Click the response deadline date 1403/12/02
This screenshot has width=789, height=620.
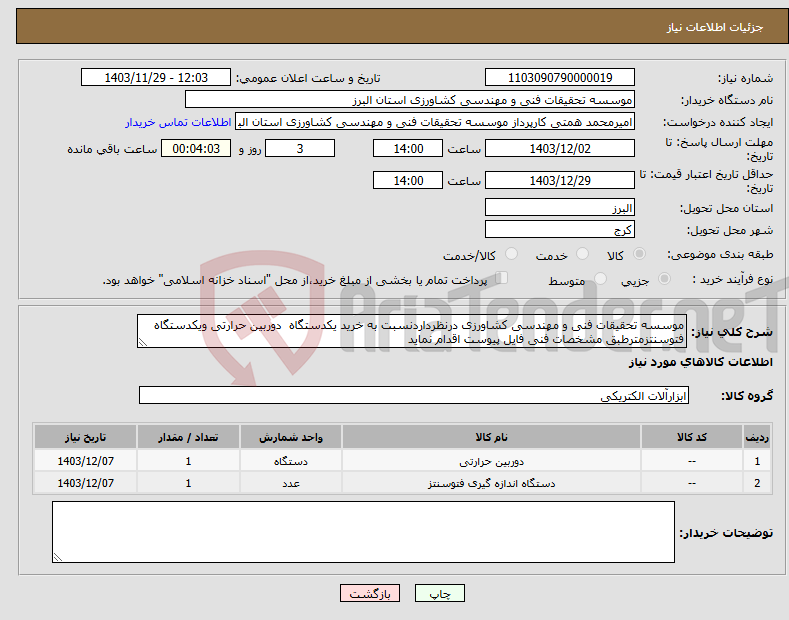click(x=560, y=148)
